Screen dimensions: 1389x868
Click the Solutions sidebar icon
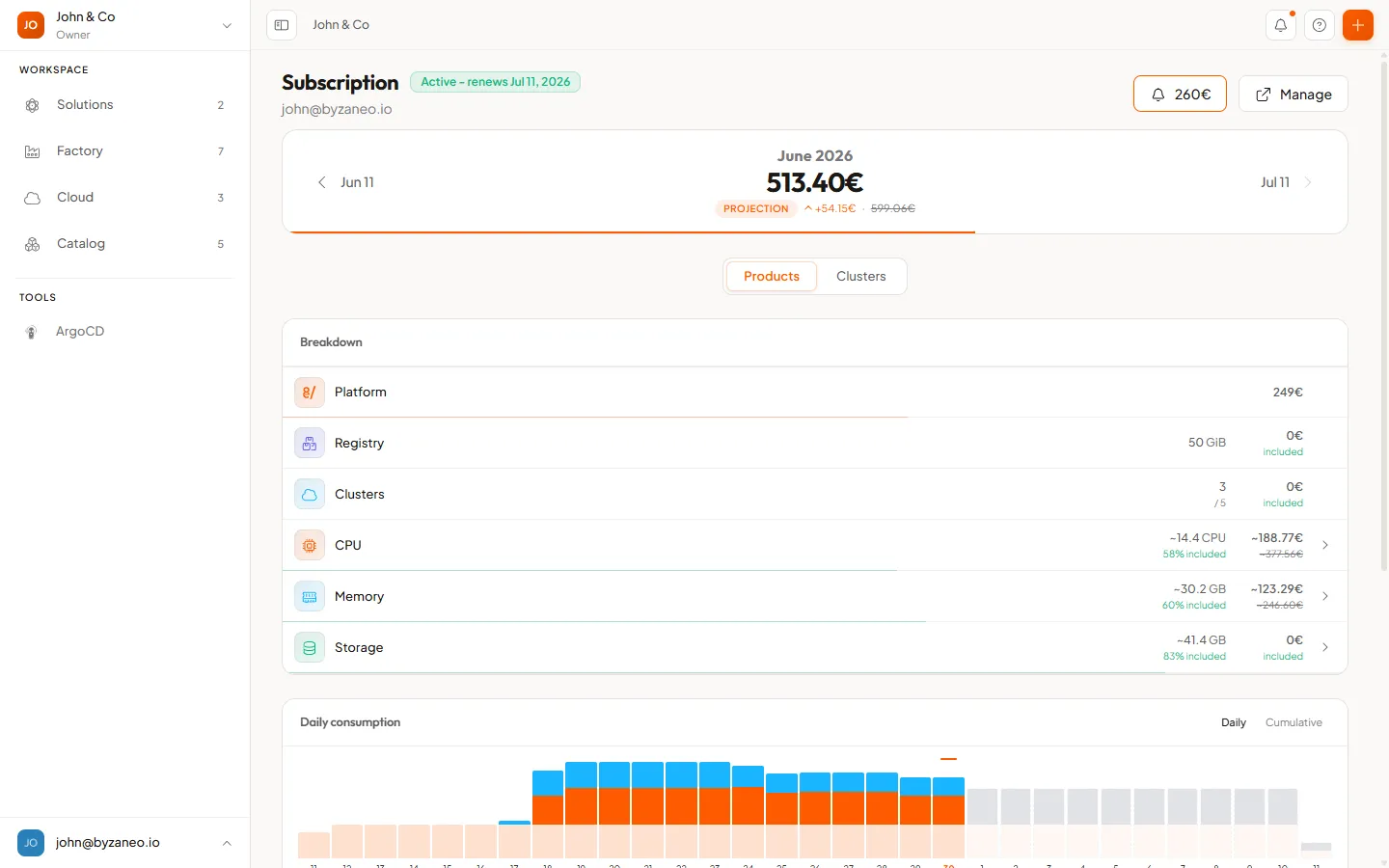point(32,105)
